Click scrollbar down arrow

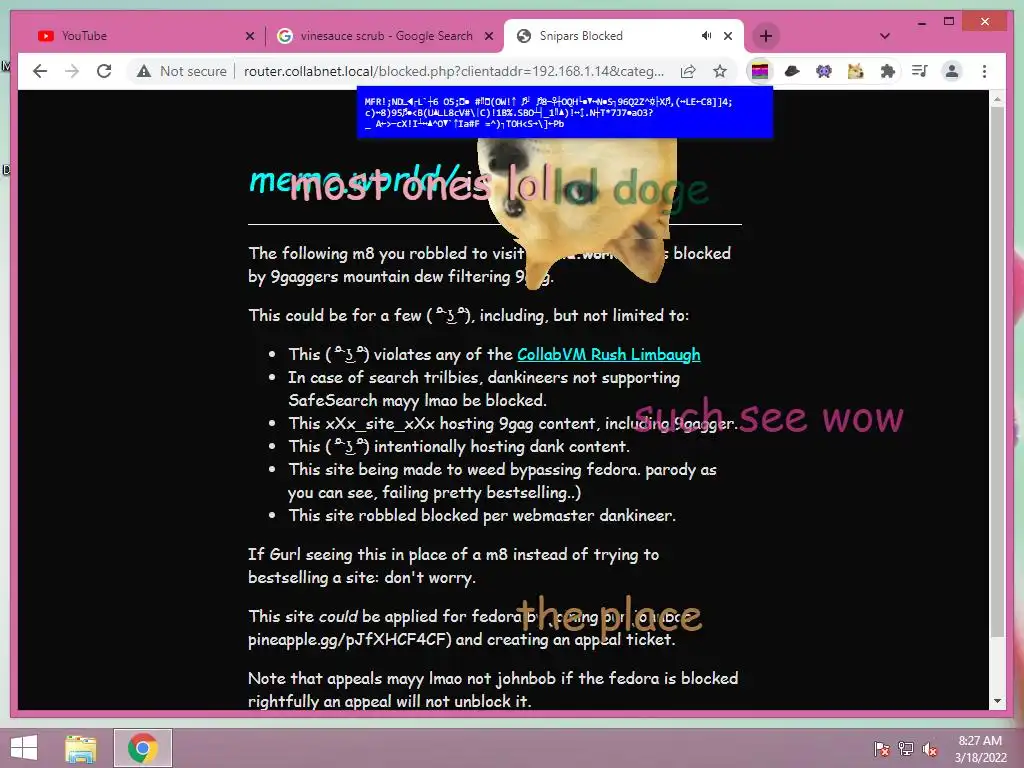tap(997, 701)
